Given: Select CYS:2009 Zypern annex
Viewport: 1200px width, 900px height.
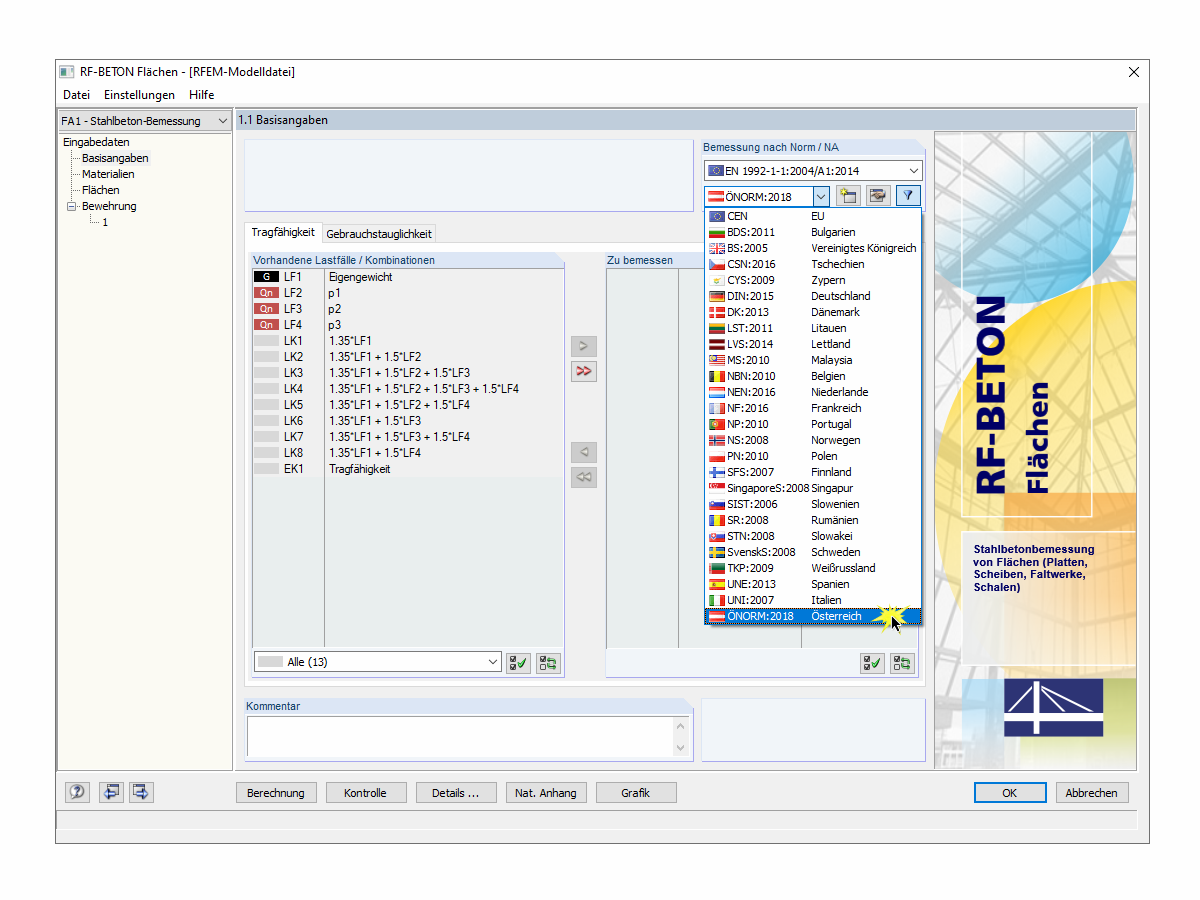Looking at the screenshot, I should pyautogui.click(x=813, y=280).
